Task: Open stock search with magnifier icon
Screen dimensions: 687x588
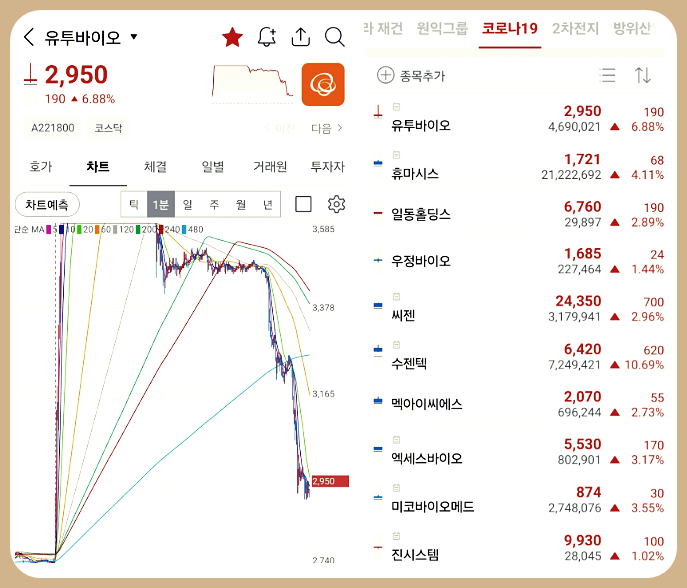Action: click(x=335, y=37)
